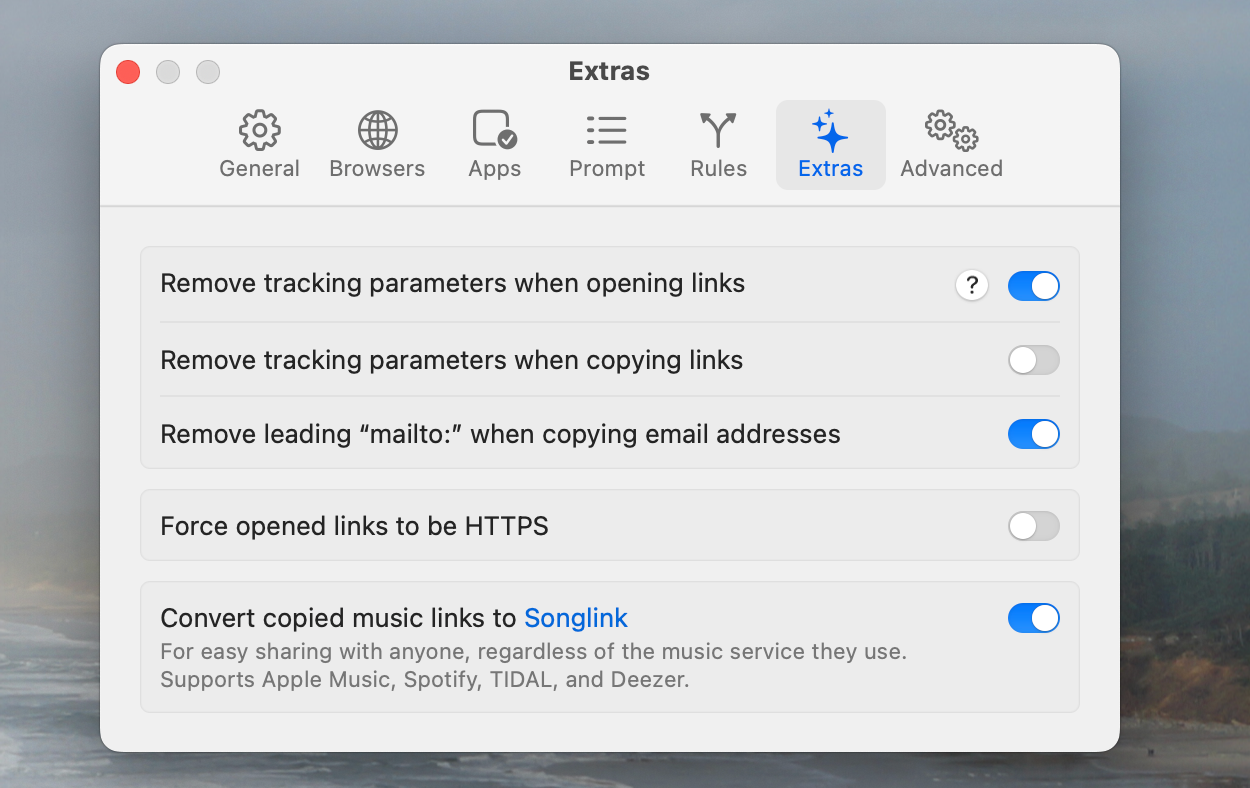1250x788 pixels.
Task: Enable tracking parameter removal when copying links
Action: [x=1033, y=360]
